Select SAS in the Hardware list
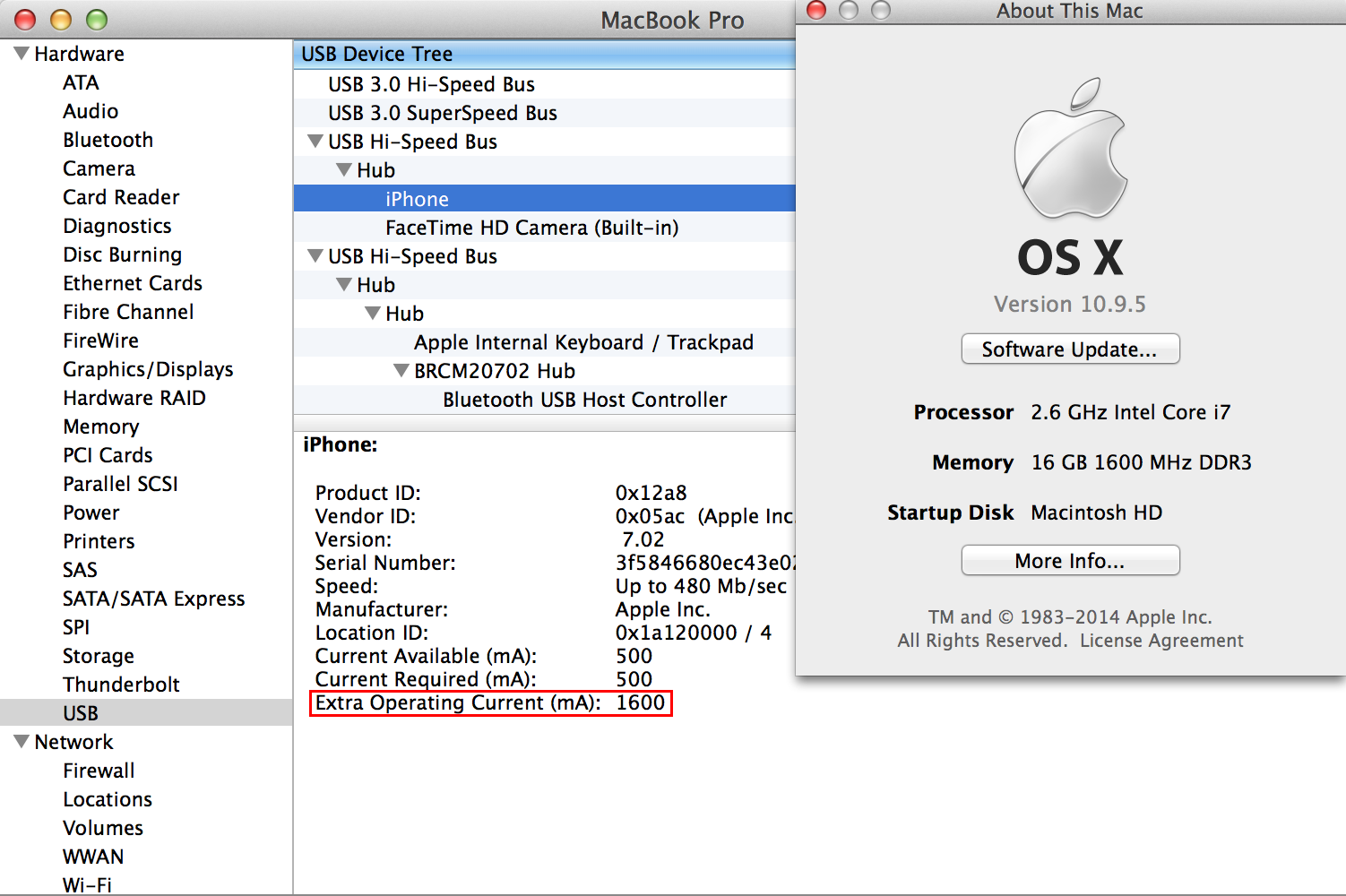Image resolution: width=1346 pixels, height=896 pixels. pos(80,570)
